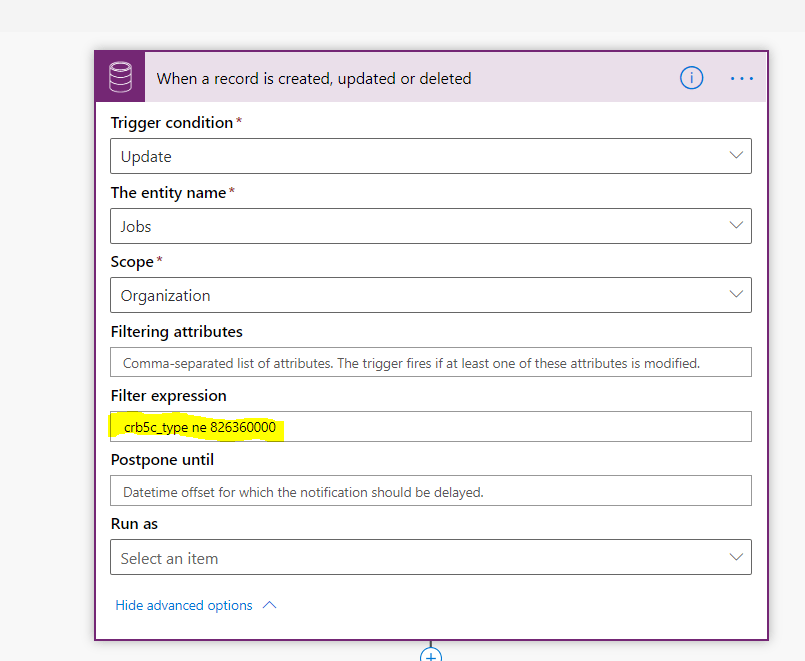Collapse card via the trigger title text
Image resolution: width=805 pixels, height=661 pixels.
tap(314, 78)
